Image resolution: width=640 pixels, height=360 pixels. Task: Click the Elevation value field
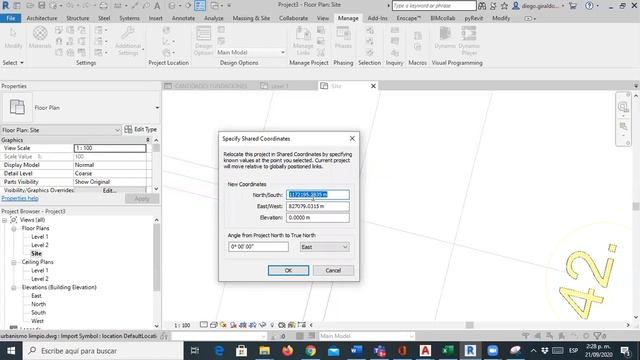[318, 218]
